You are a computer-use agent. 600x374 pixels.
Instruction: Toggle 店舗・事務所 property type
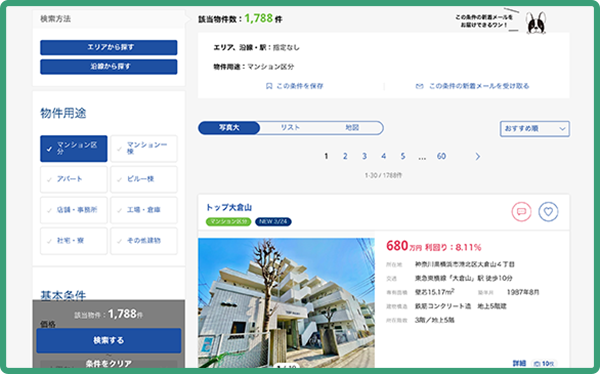(73, 210)
